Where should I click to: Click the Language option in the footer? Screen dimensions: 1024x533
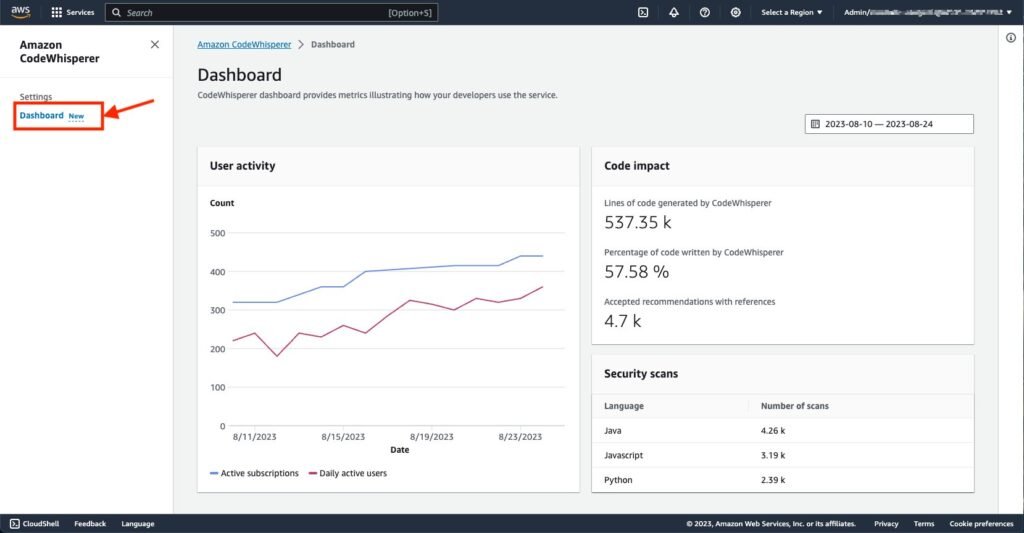(x=138, y=523)
